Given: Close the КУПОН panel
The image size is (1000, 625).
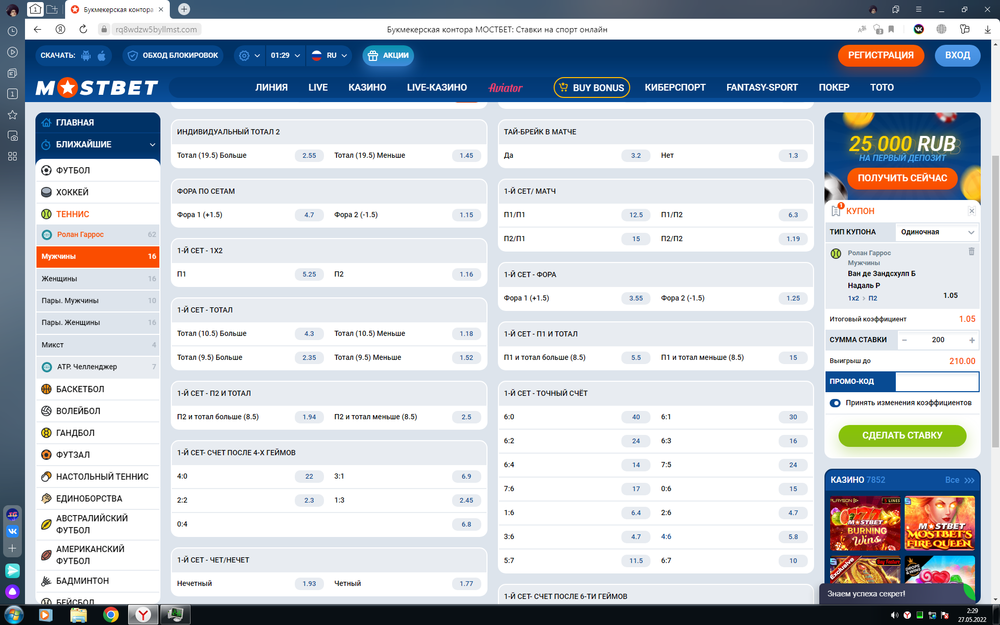Looking at the screenshot, I should 971,211.
